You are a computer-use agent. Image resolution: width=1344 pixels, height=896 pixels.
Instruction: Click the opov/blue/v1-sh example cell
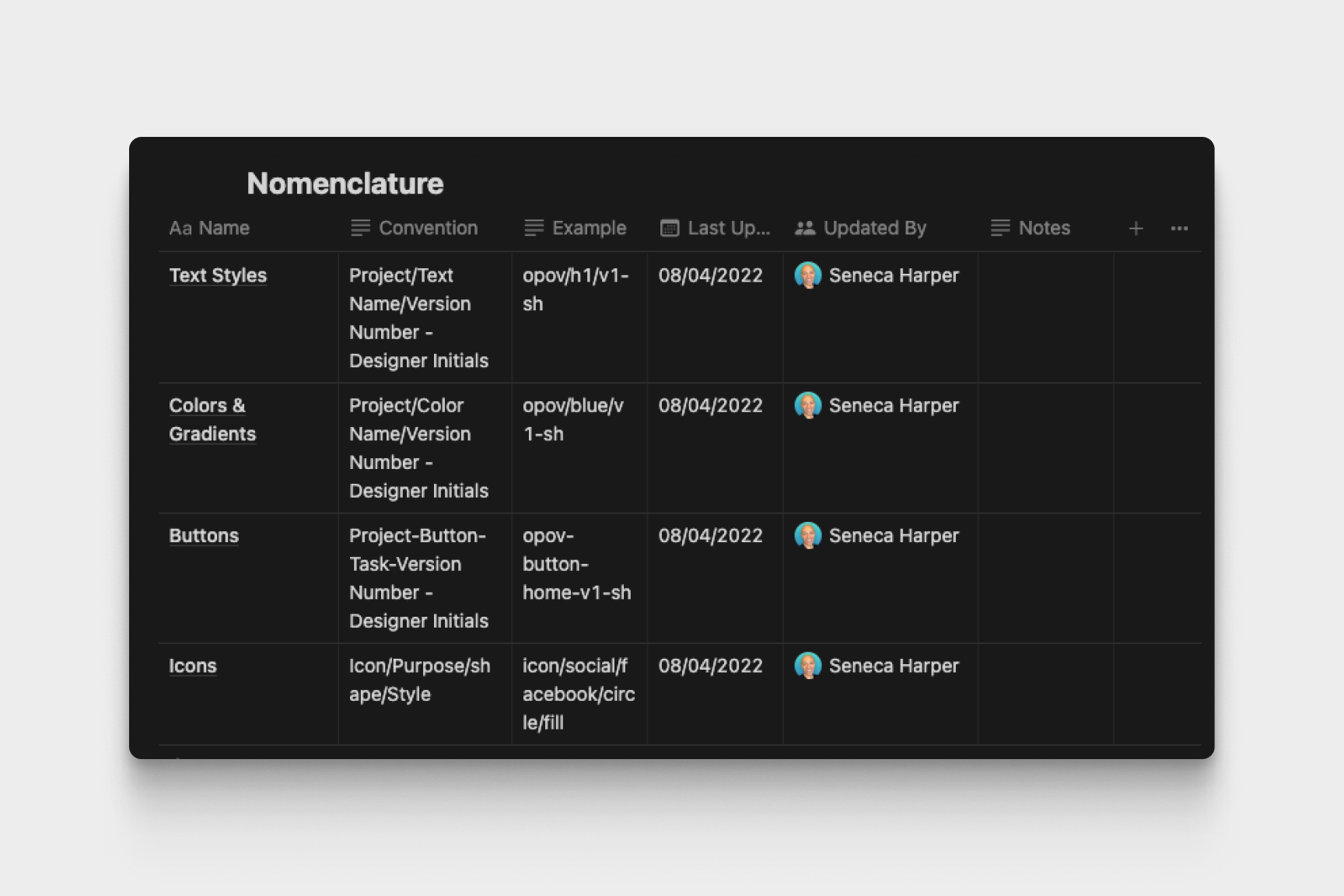[x=573, y=420]
